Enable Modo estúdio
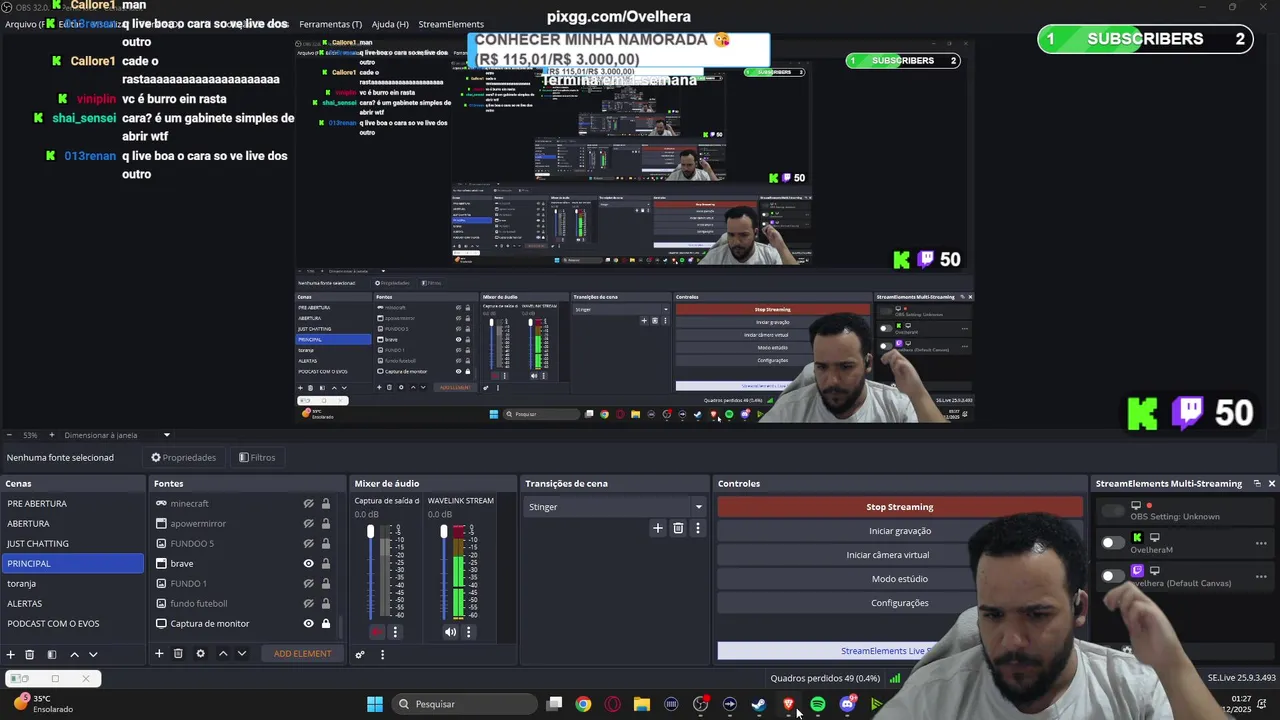This screenshot has width=1280, height=720. (x=899, y=579)
